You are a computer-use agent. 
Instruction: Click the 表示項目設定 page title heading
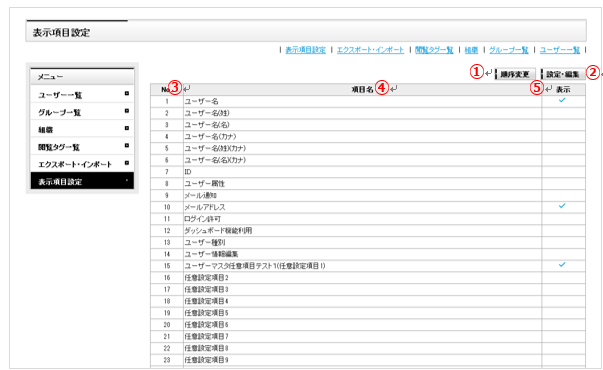pos(61,32)
